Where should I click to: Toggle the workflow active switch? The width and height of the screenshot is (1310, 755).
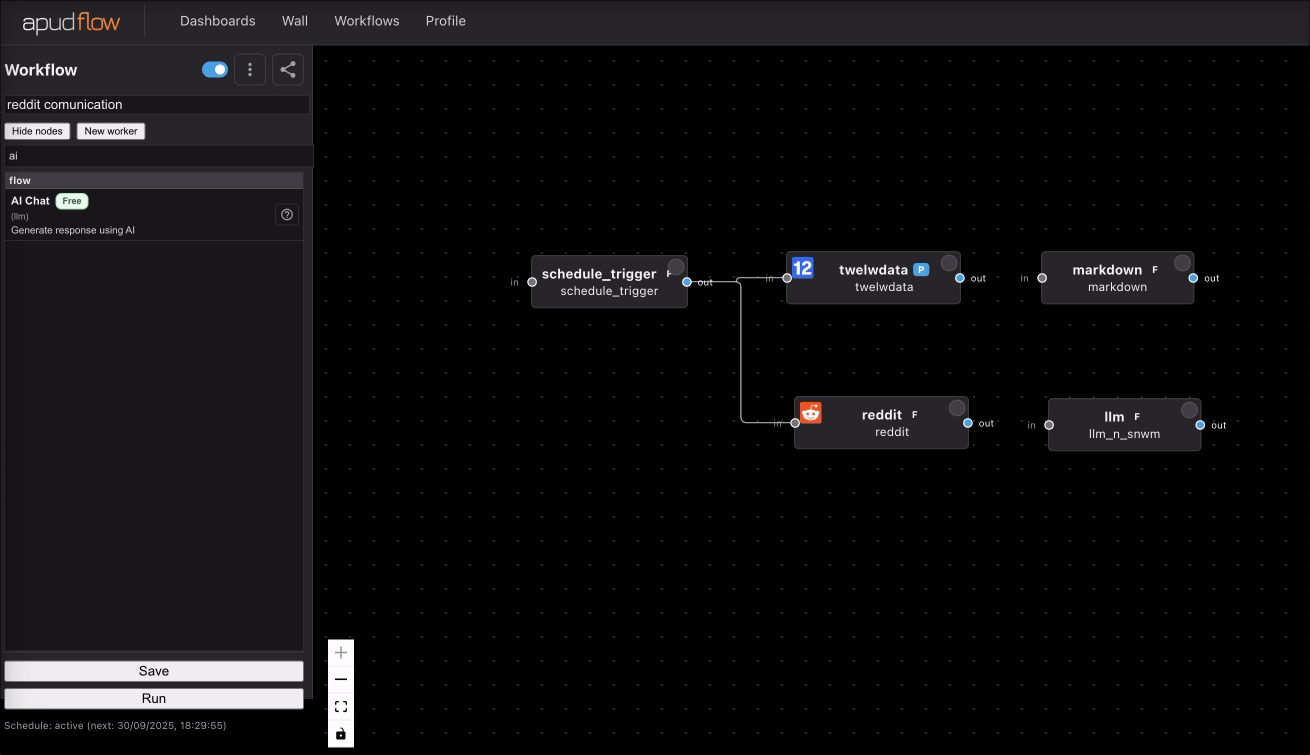pos(215,69)
